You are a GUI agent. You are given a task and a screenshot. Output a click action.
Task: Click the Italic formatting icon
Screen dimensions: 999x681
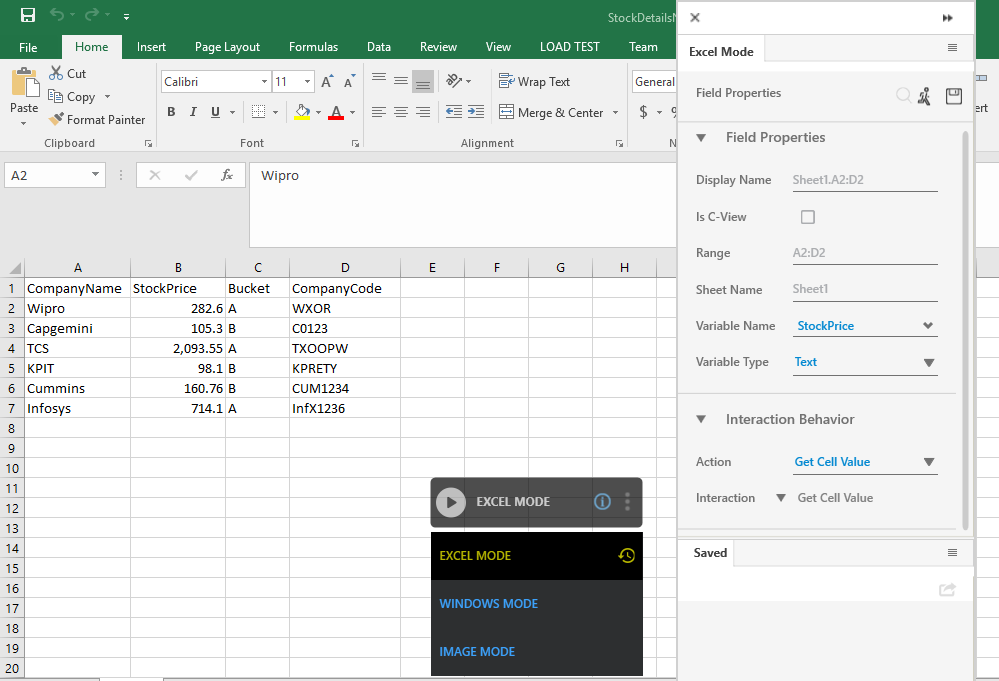[x=193, y=112]
